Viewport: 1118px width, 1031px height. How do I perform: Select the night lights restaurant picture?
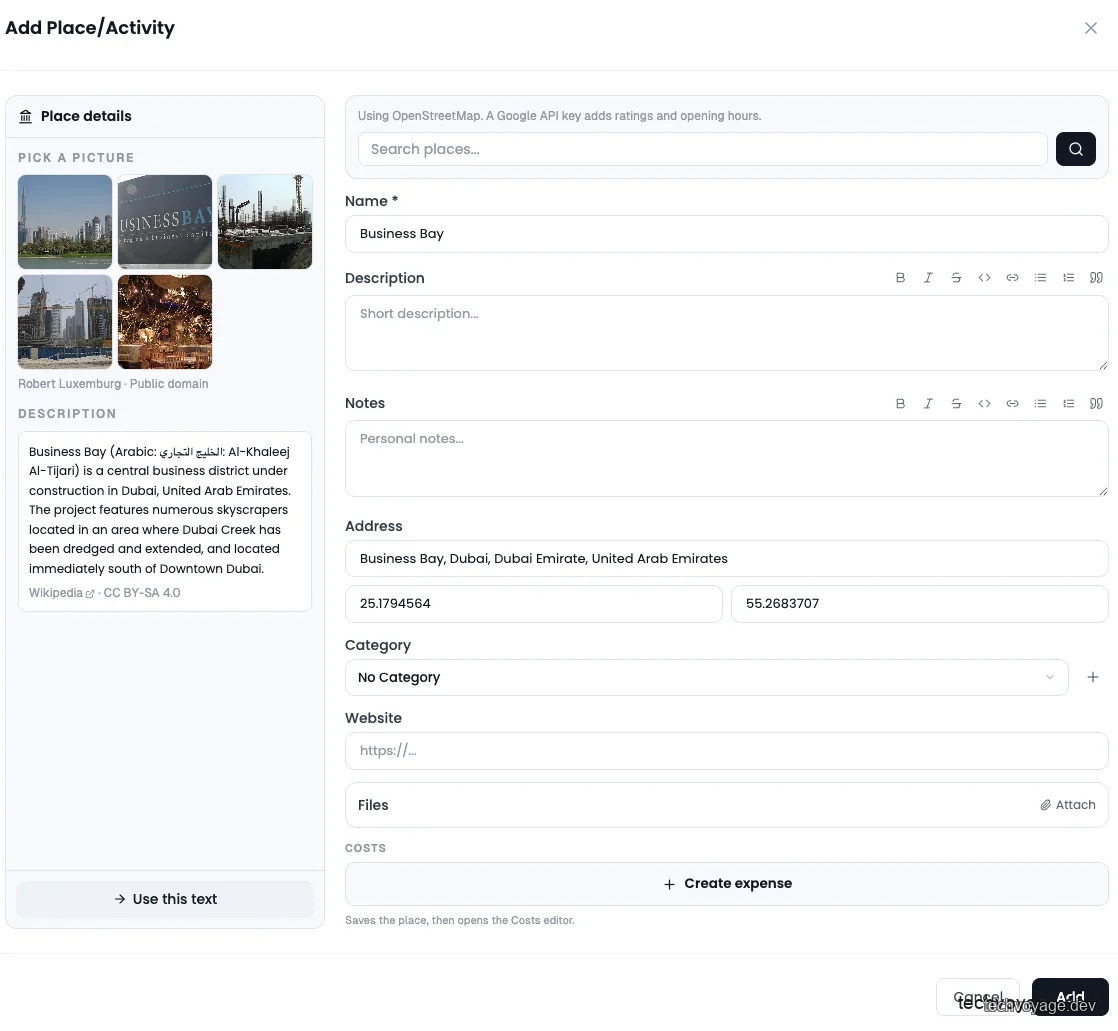[165, 322]
